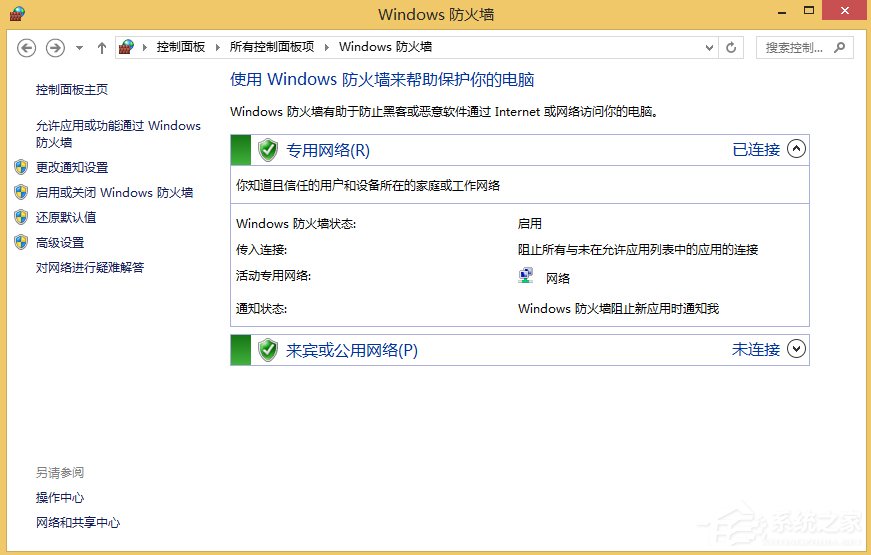Expand the arrow after 控制面板 breadcrumb
871x555 pixels.
tap(217, 48)
